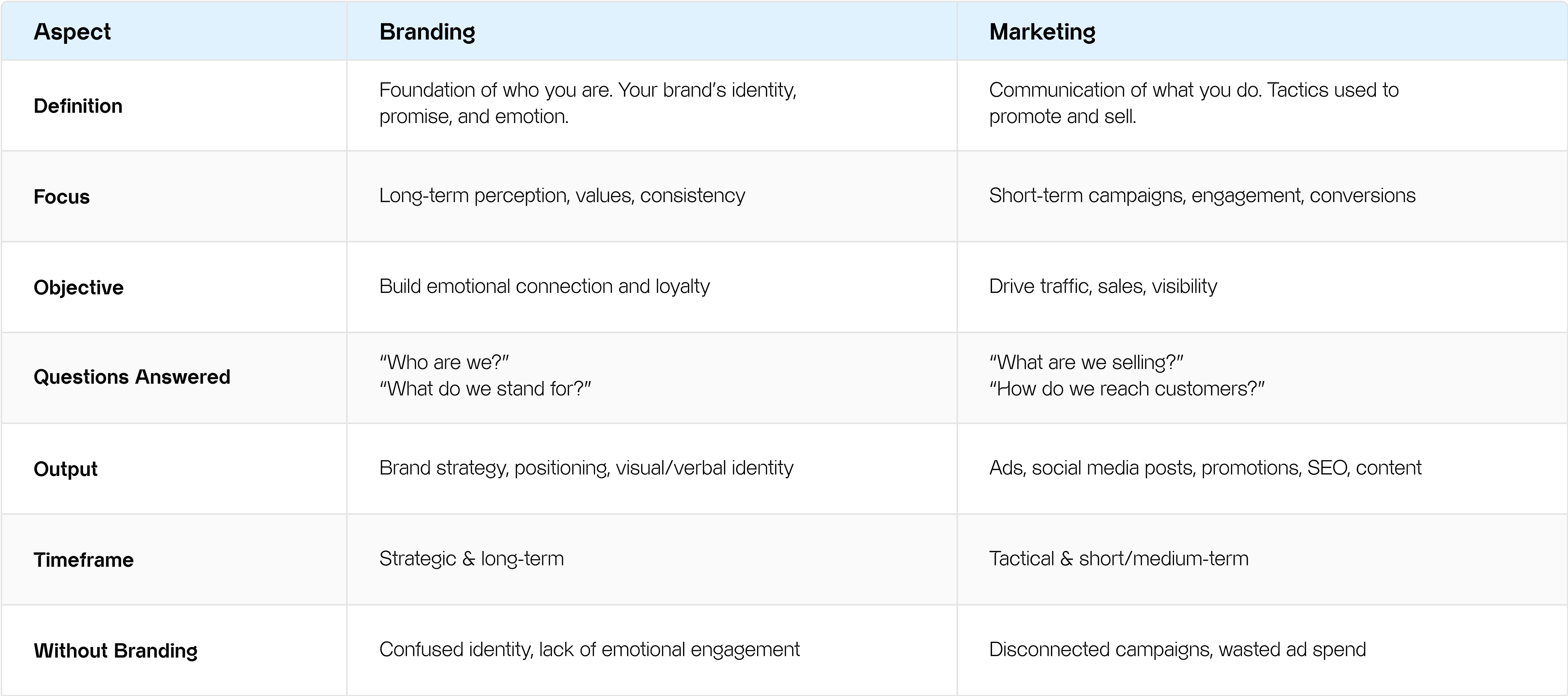Image resolution: width=1568 pixels, height=696 pixels.
Task: Select the Definition row label
Action: click(78, 106)
